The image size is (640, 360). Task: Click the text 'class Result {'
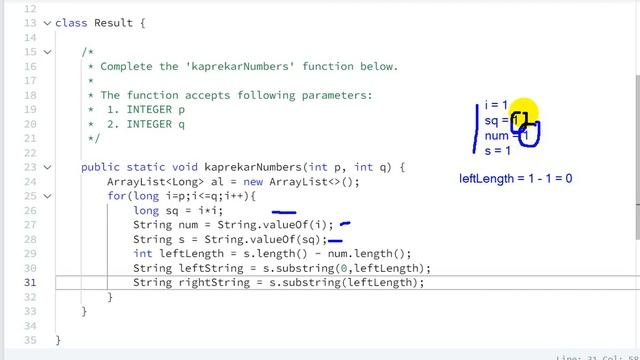(x=100, y=23)
